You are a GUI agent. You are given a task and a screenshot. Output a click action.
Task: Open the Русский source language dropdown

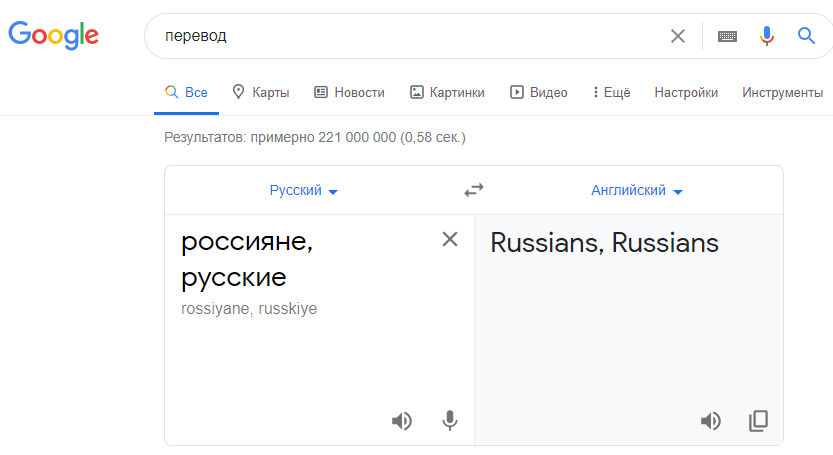(x=303, y=190)
